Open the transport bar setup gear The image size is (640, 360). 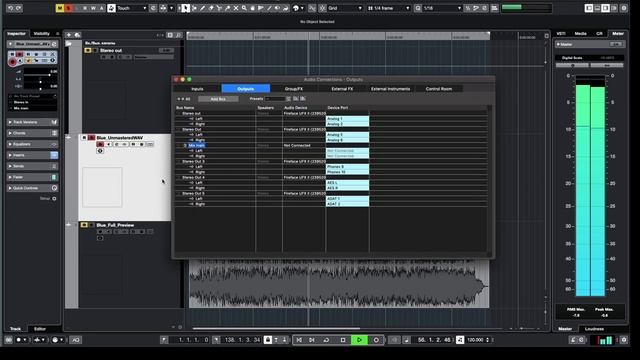(624, 340)
